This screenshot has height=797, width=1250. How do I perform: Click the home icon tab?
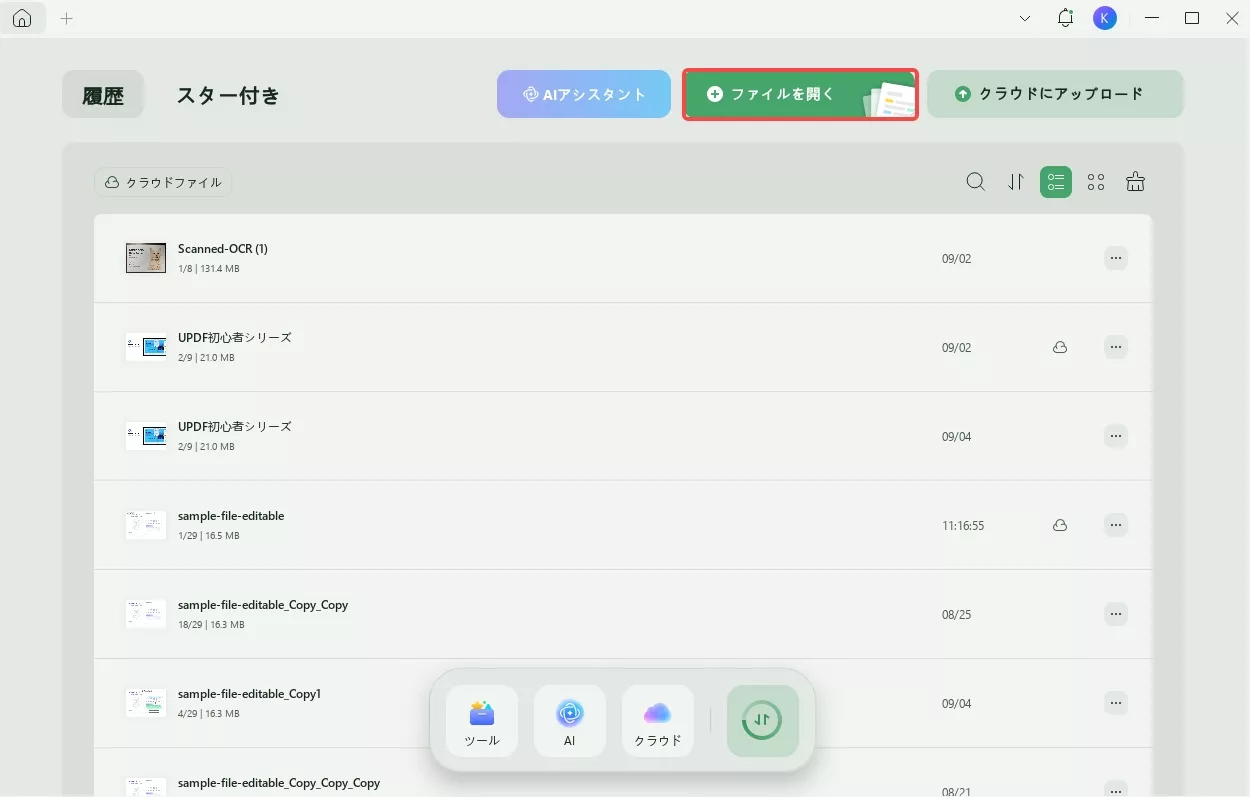click(22, 18)
